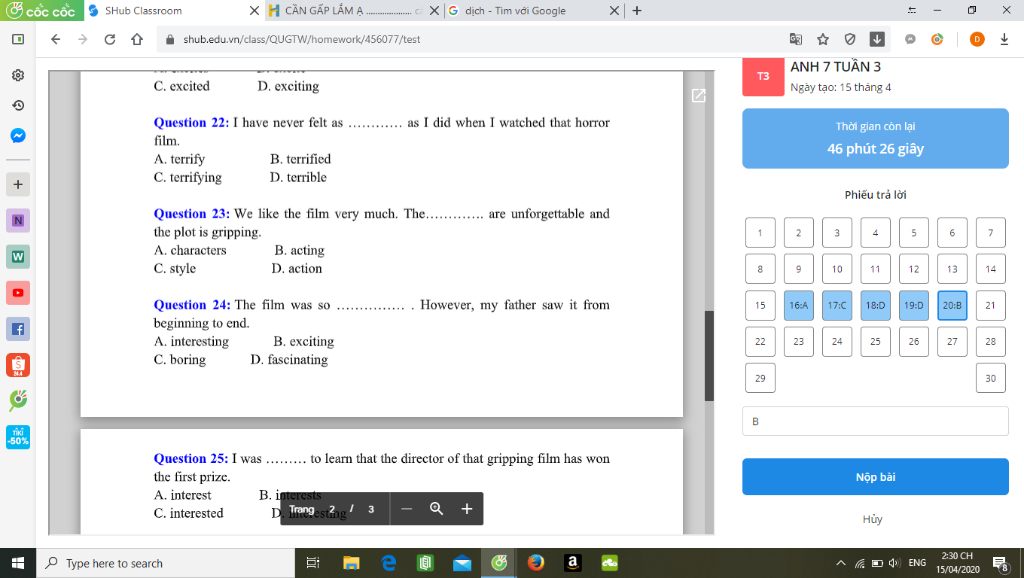Select answered question 18:D

(x=875, y=305)
